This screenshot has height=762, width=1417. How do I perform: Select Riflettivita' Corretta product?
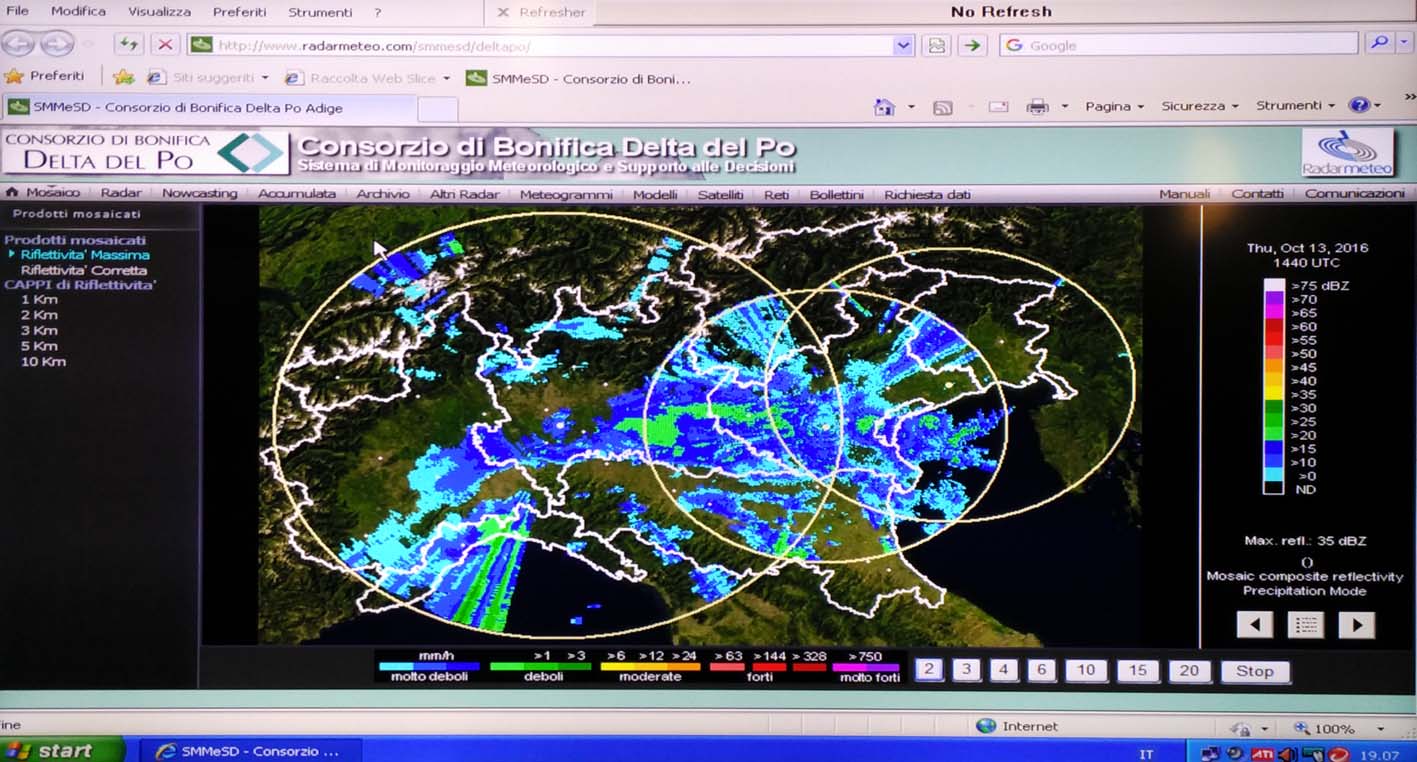[84, 270]
